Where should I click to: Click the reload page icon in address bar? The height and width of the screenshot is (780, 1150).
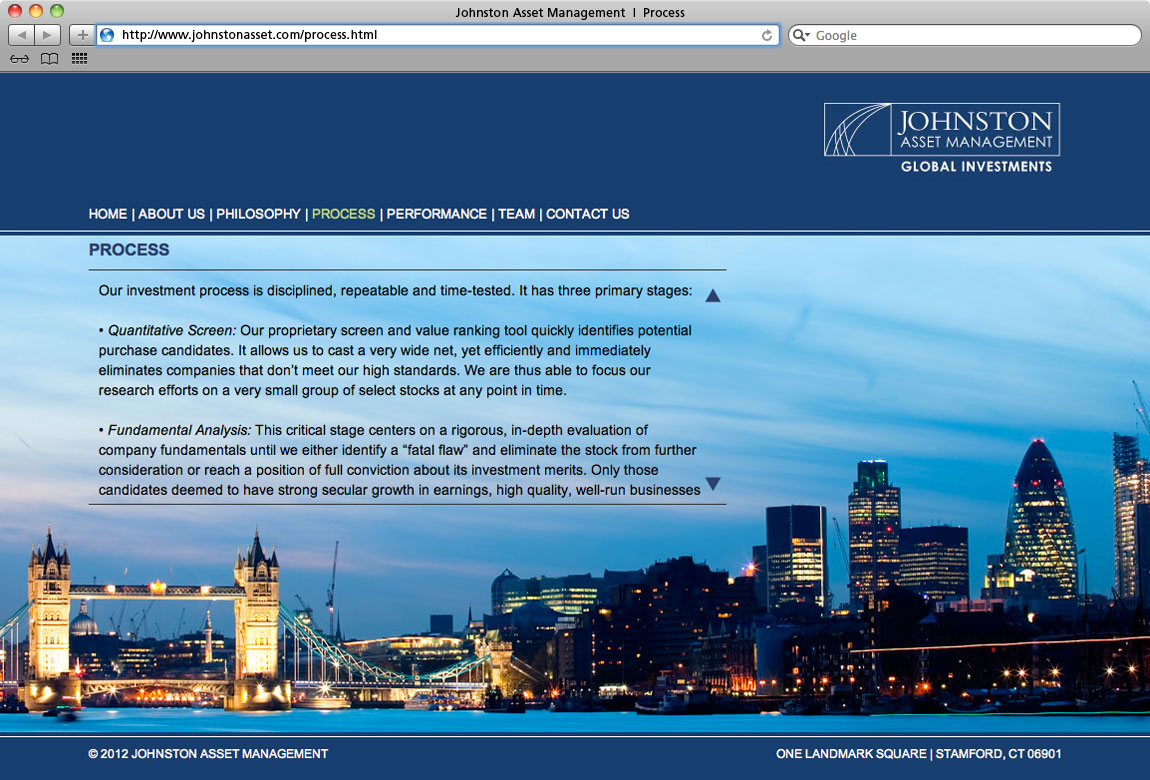tap(767, 35)
